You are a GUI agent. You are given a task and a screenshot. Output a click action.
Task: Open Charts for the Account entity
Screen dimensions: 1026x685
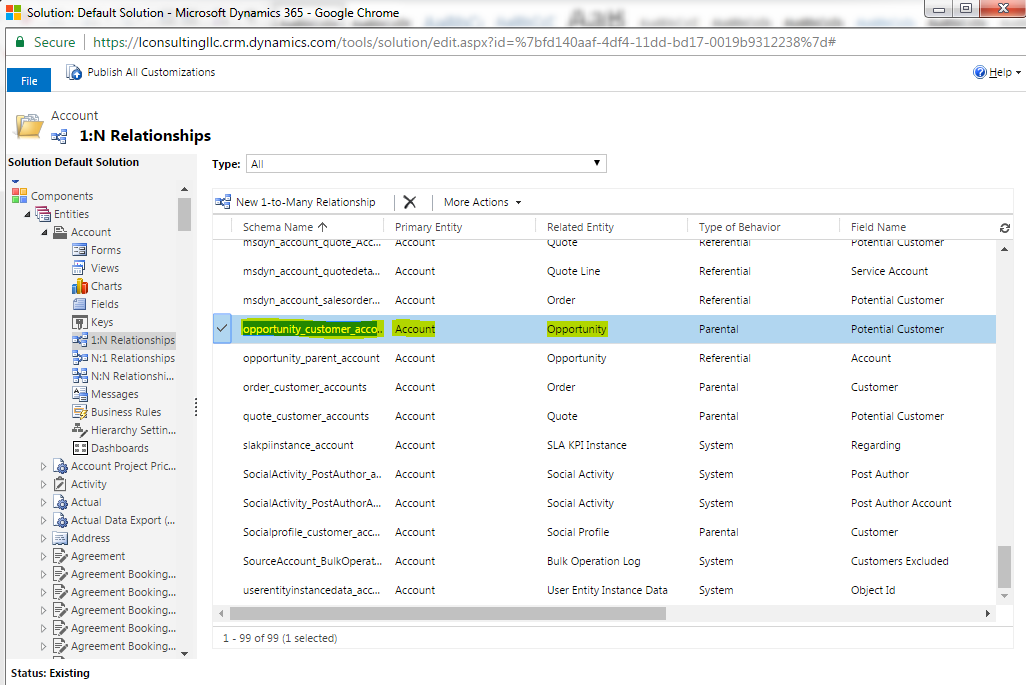pos(106,285)
